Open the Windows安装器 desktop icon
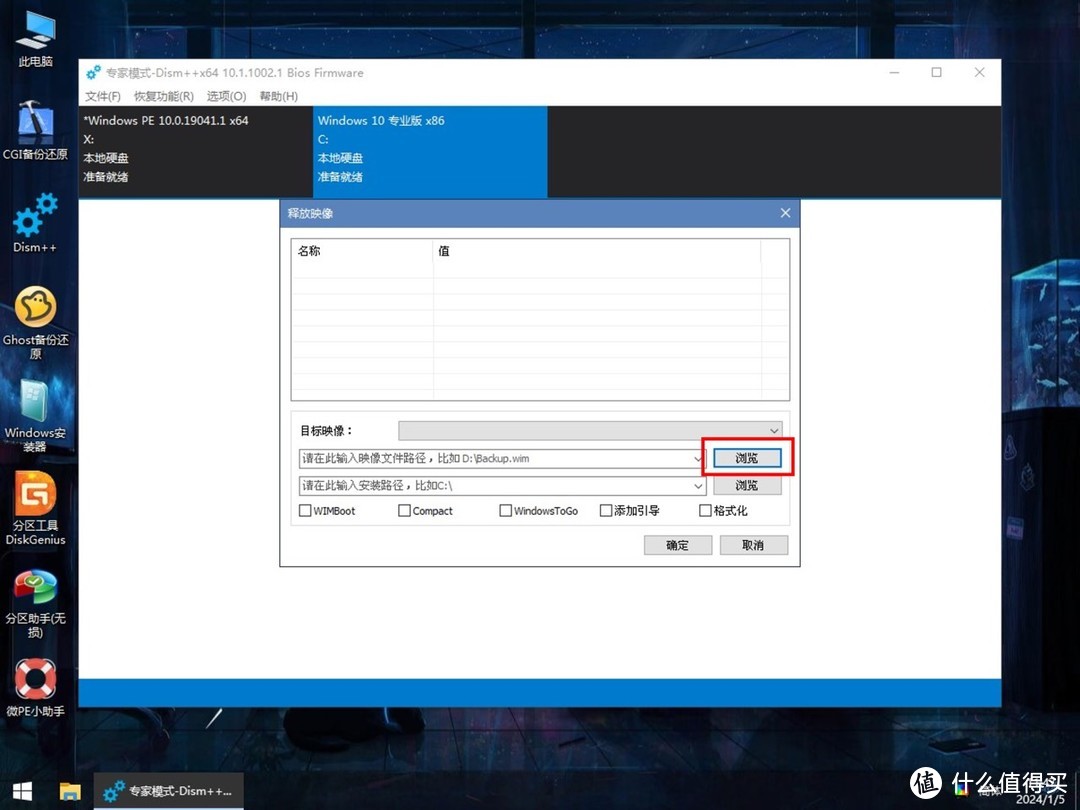 pyautogui.click(x=34, y=415)
